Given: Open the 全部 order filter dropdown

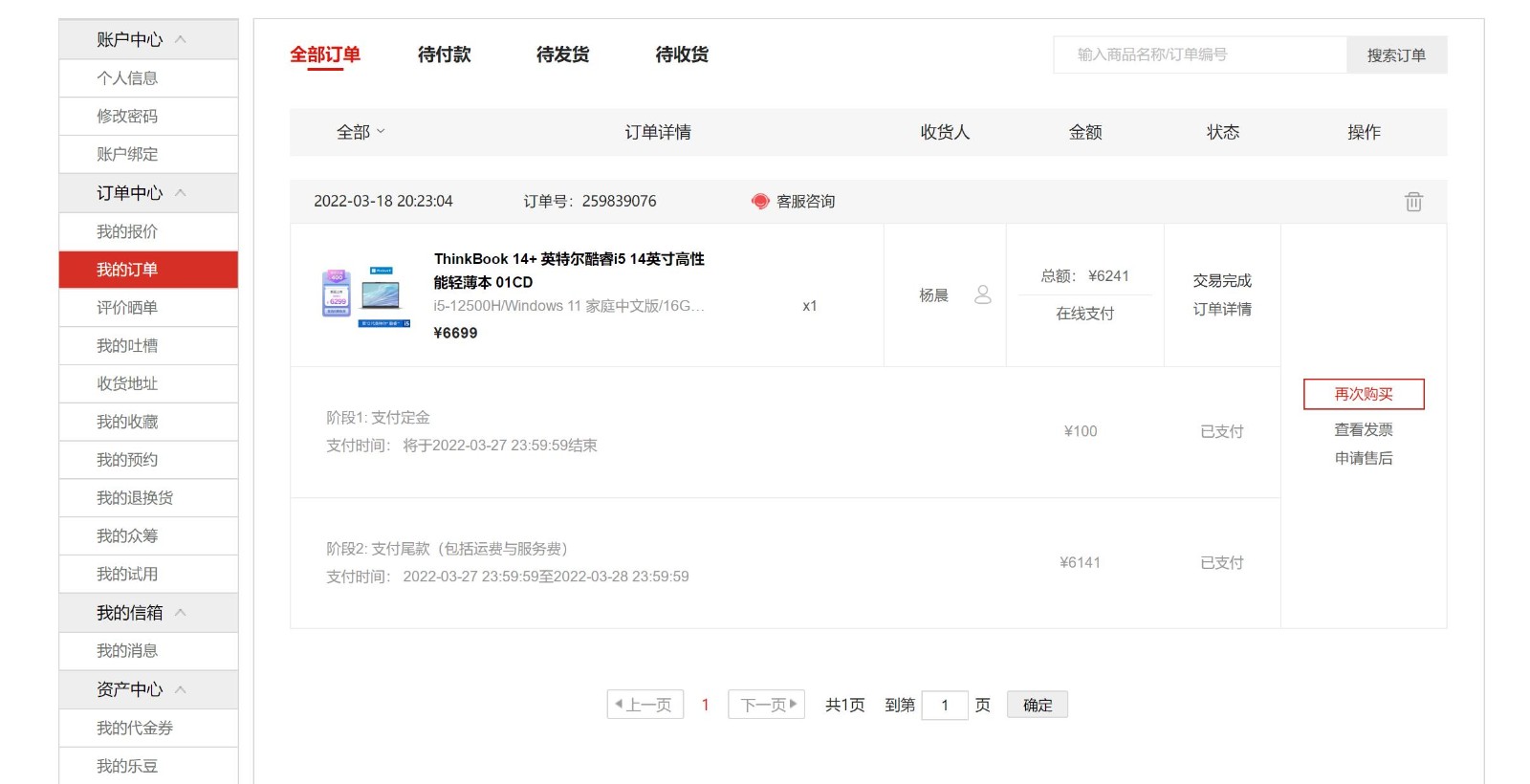Looking at the screenshot, I should [x=361, y=132].
